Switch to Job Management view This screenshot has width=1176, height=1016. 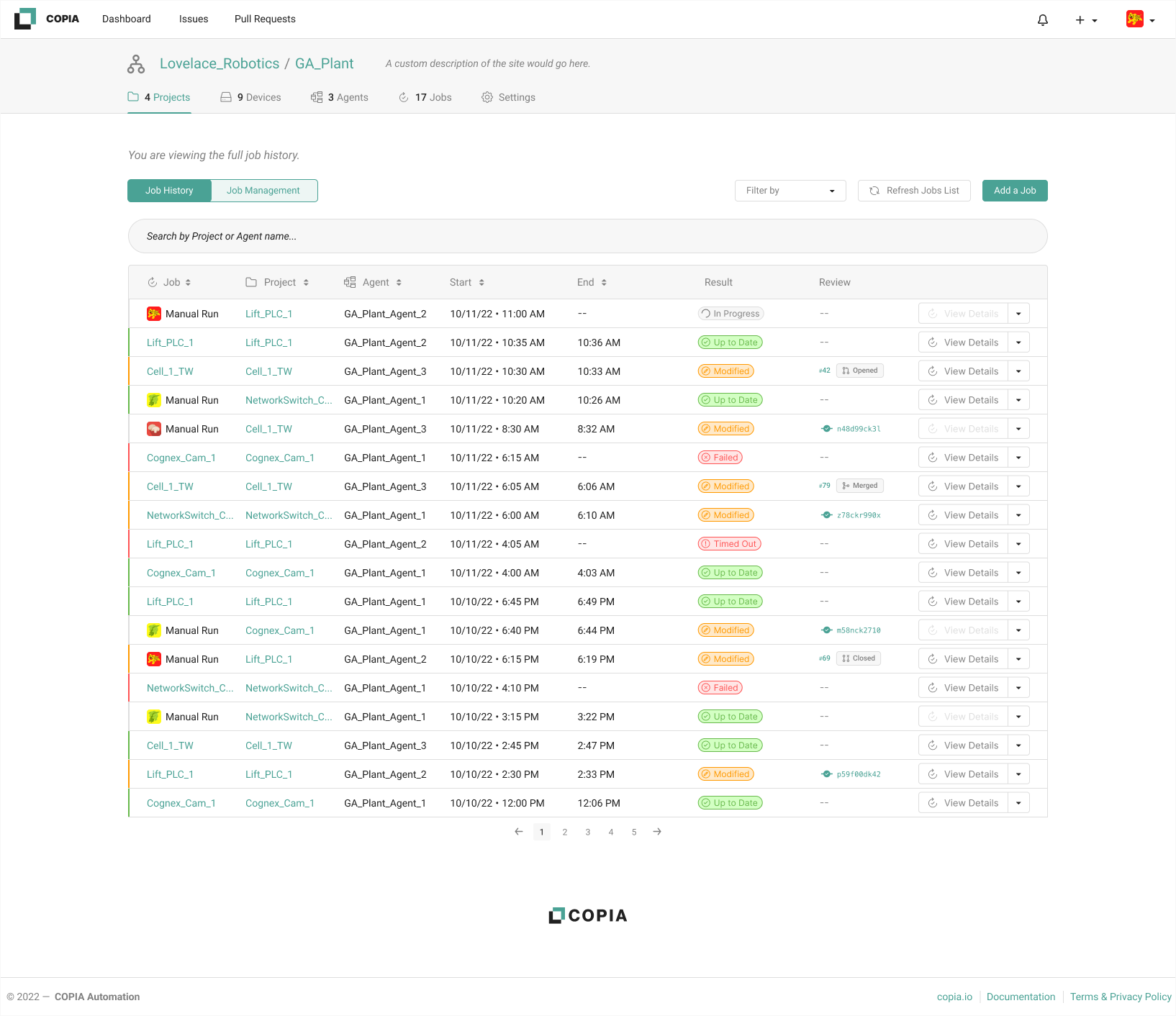(x=263, y=190)
